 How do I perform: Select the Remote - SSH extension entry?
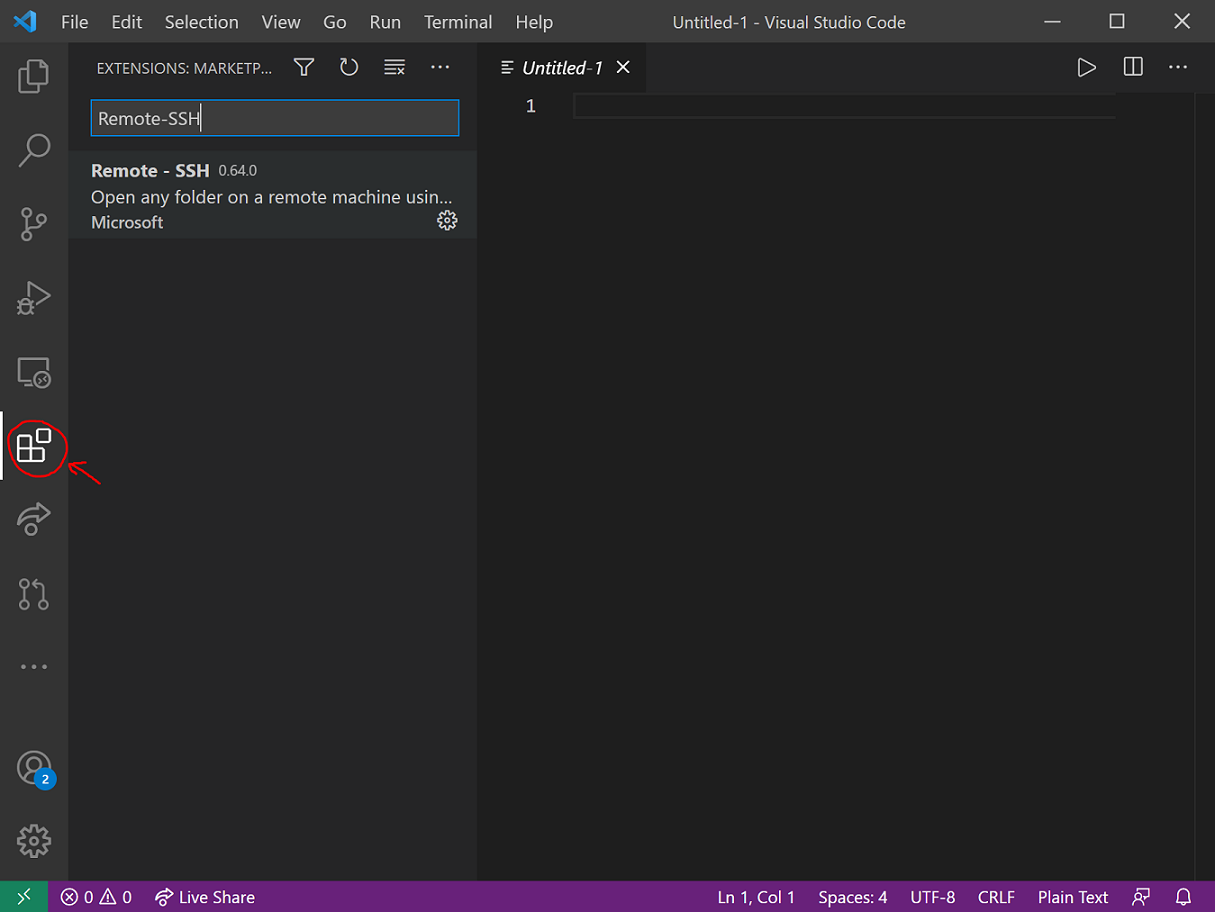tap(273, 195)
